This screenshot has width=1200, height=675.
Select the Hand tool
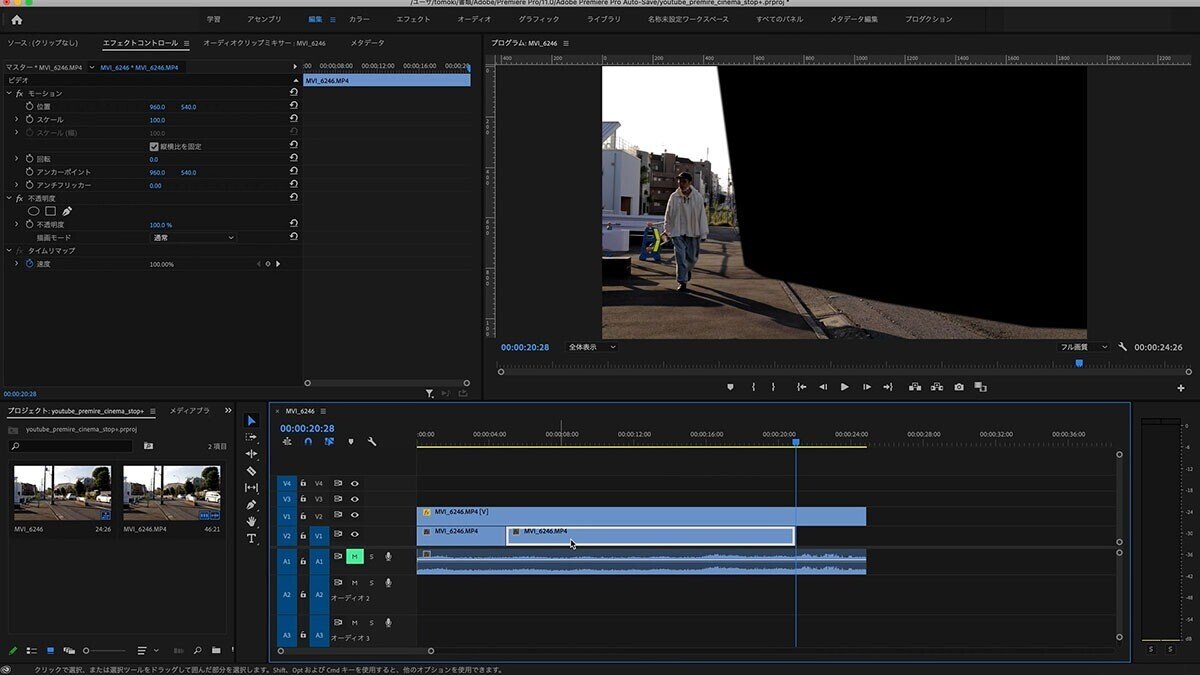click(x=251, y=521)
